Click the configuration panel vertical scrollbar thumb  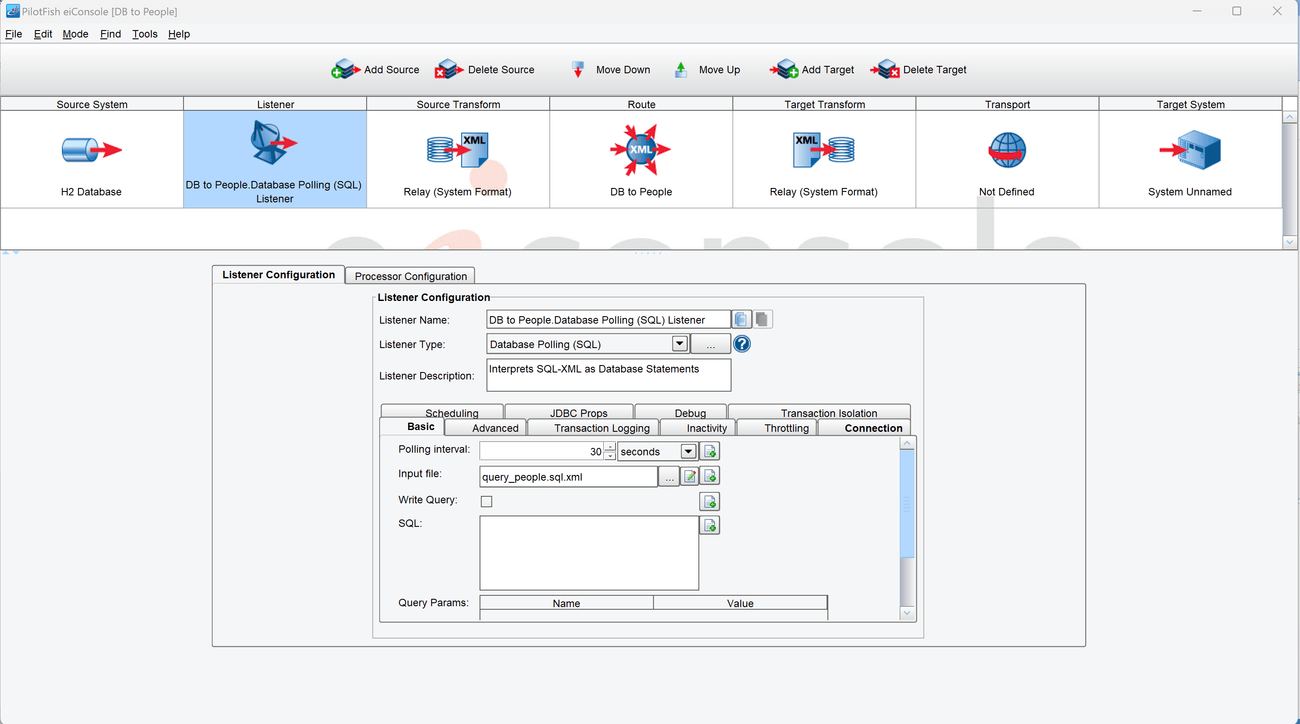907,504
